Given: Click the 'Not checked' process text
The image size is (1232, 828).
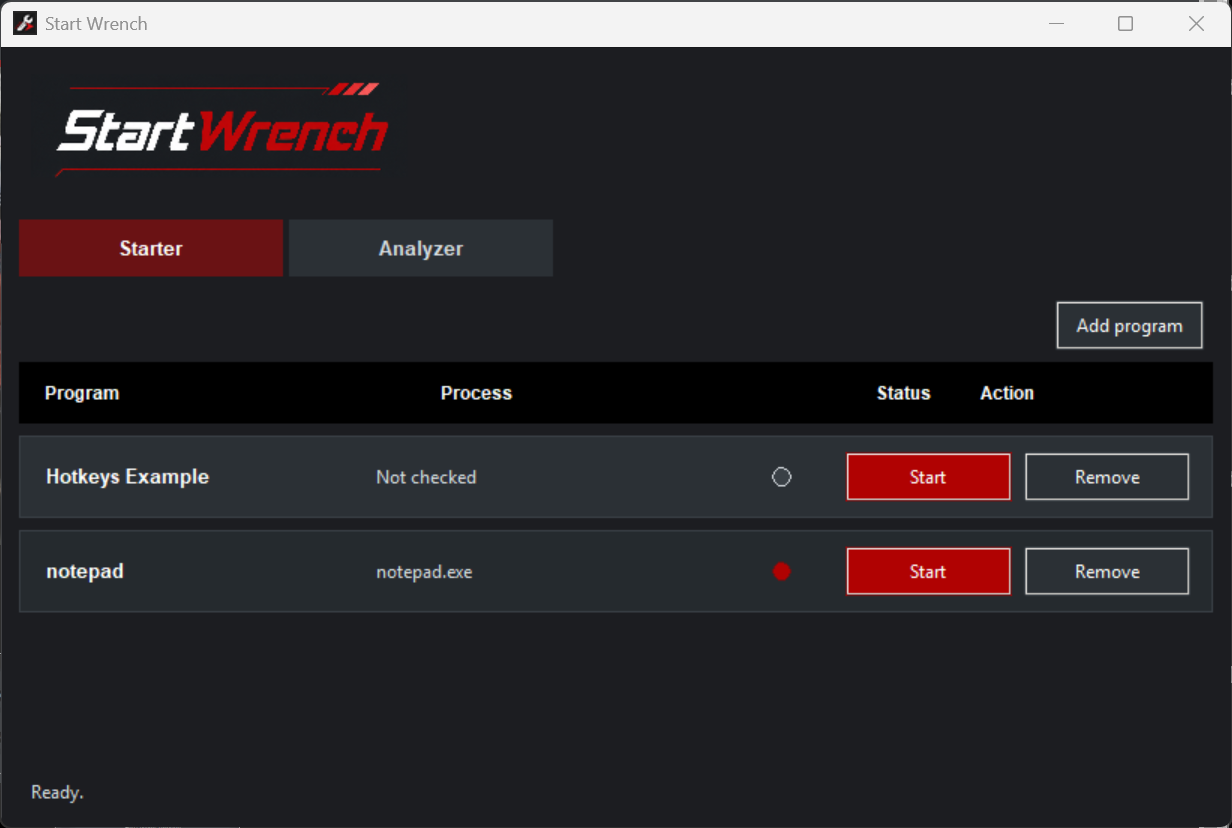Looking at the screenshot, I should [426, 477].
